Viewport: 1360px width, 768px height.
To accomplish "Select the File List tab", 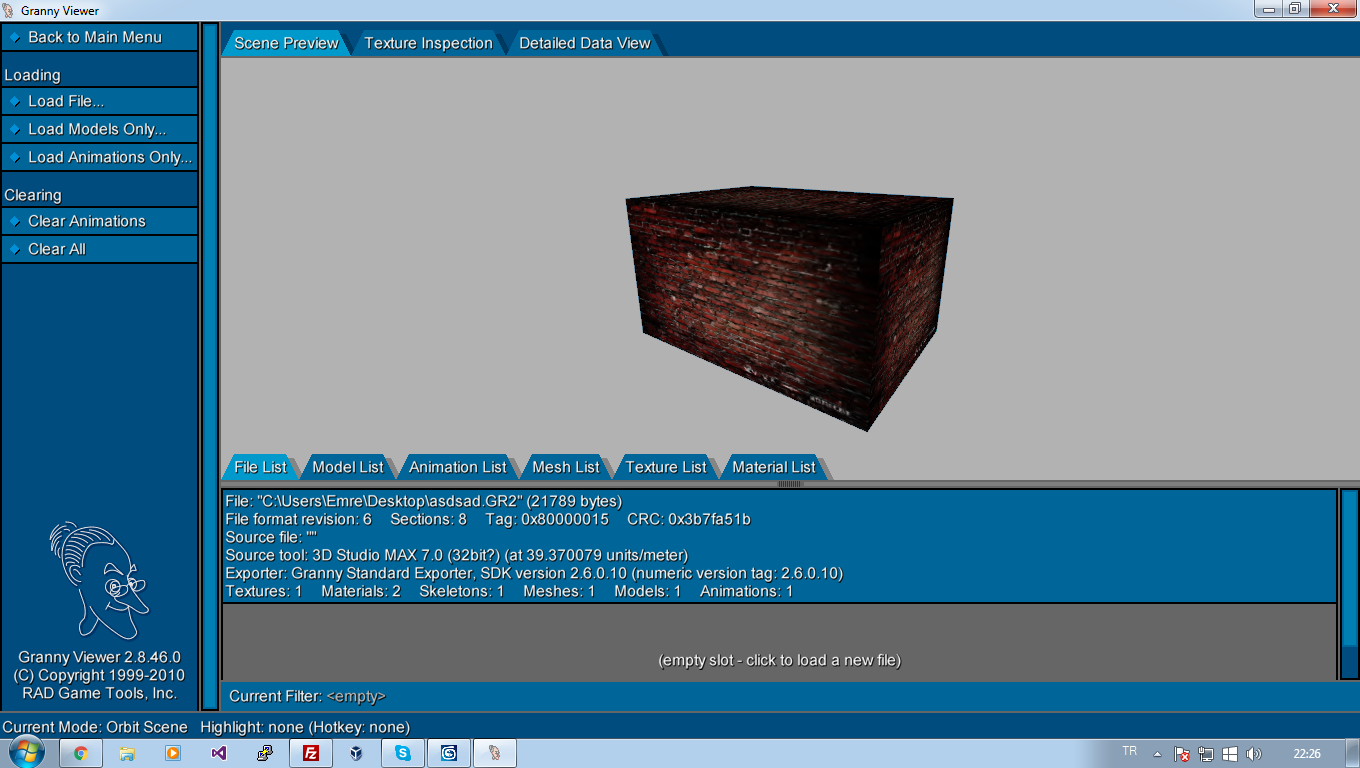I will coord(260,467).
